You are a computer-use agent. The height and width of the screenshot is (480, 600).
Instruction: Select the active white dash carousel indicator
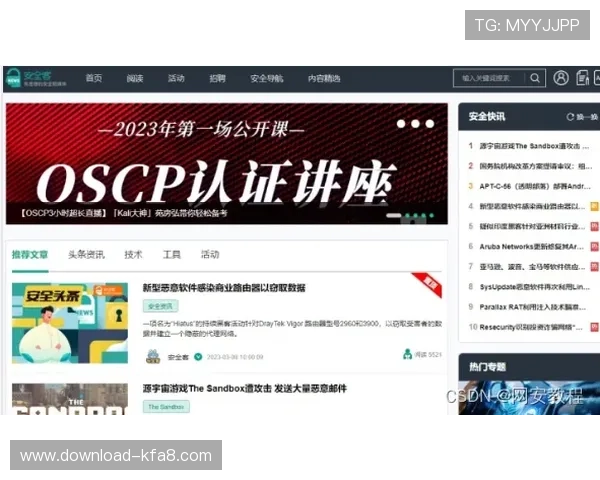click(393, 216)
